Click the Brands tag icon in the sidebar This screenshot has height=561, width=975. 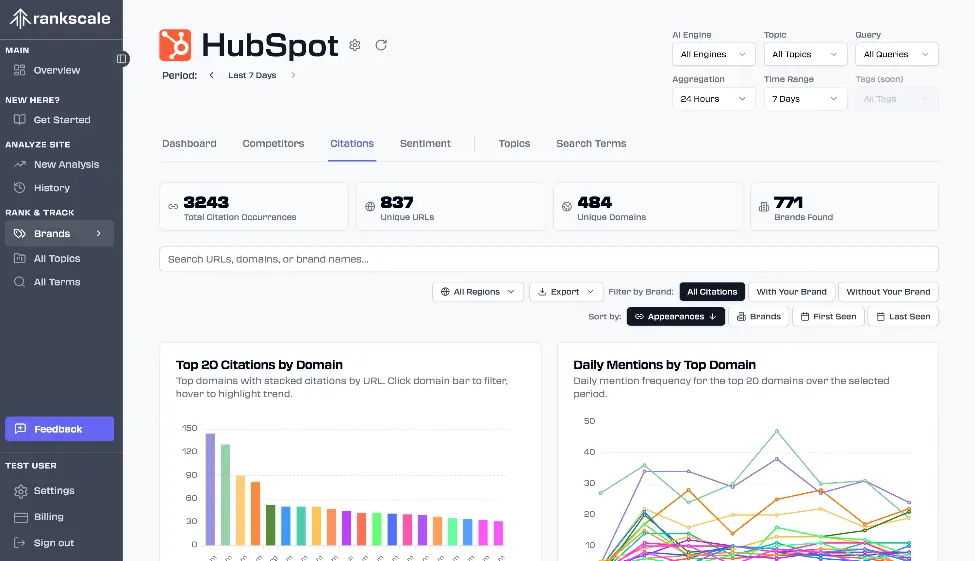point(20,233)
